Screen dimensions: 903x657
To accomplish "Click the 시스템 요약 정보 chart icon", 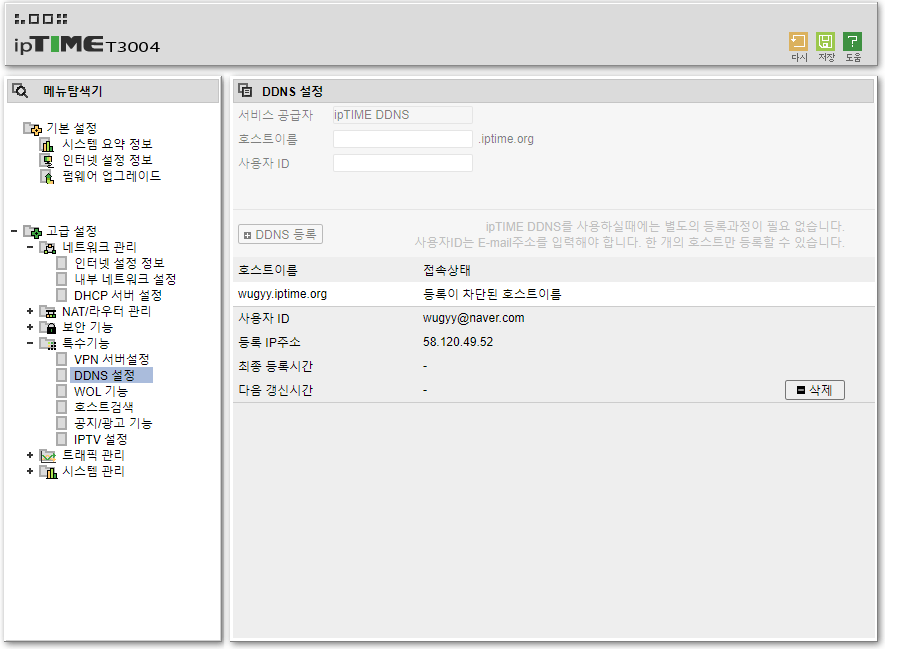I will (47, 145).
